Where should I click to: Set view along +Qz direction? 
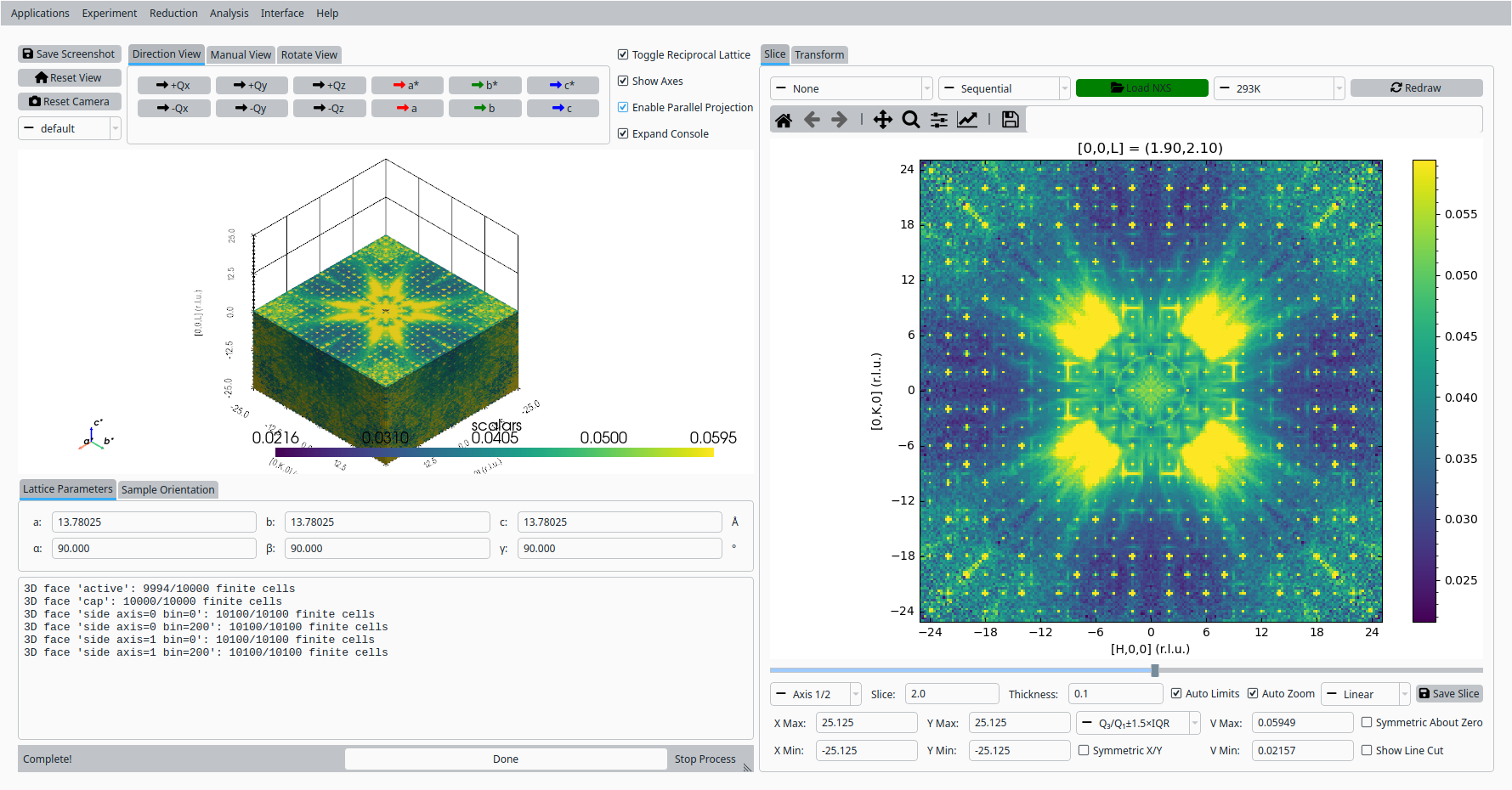point(330,85)
